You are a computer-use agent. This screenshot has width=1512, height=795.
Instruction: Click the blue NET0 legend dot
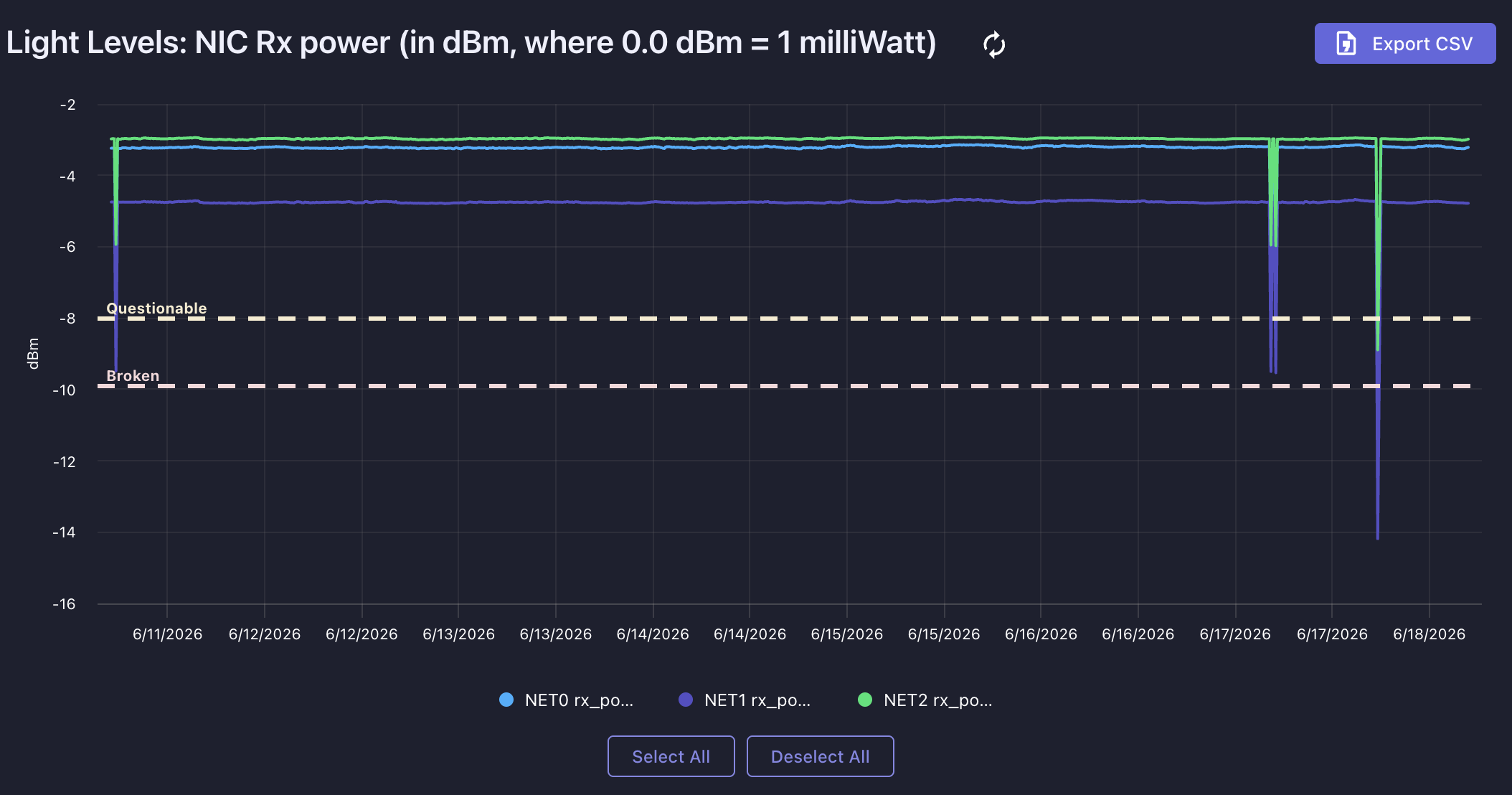[x=506, y=700]
